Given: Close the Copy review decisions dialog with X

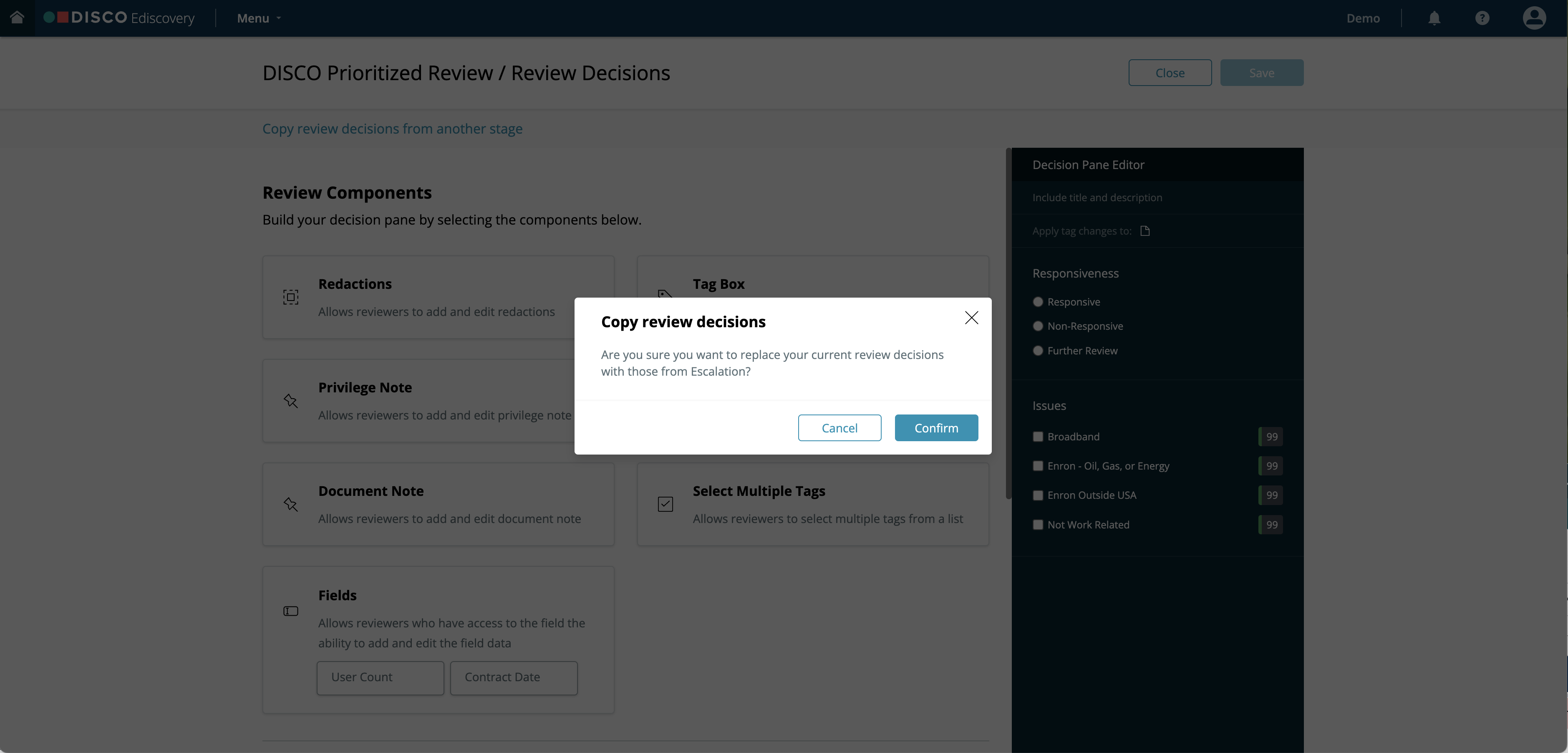Looking at the screenshot, I should tap(971, 318).
